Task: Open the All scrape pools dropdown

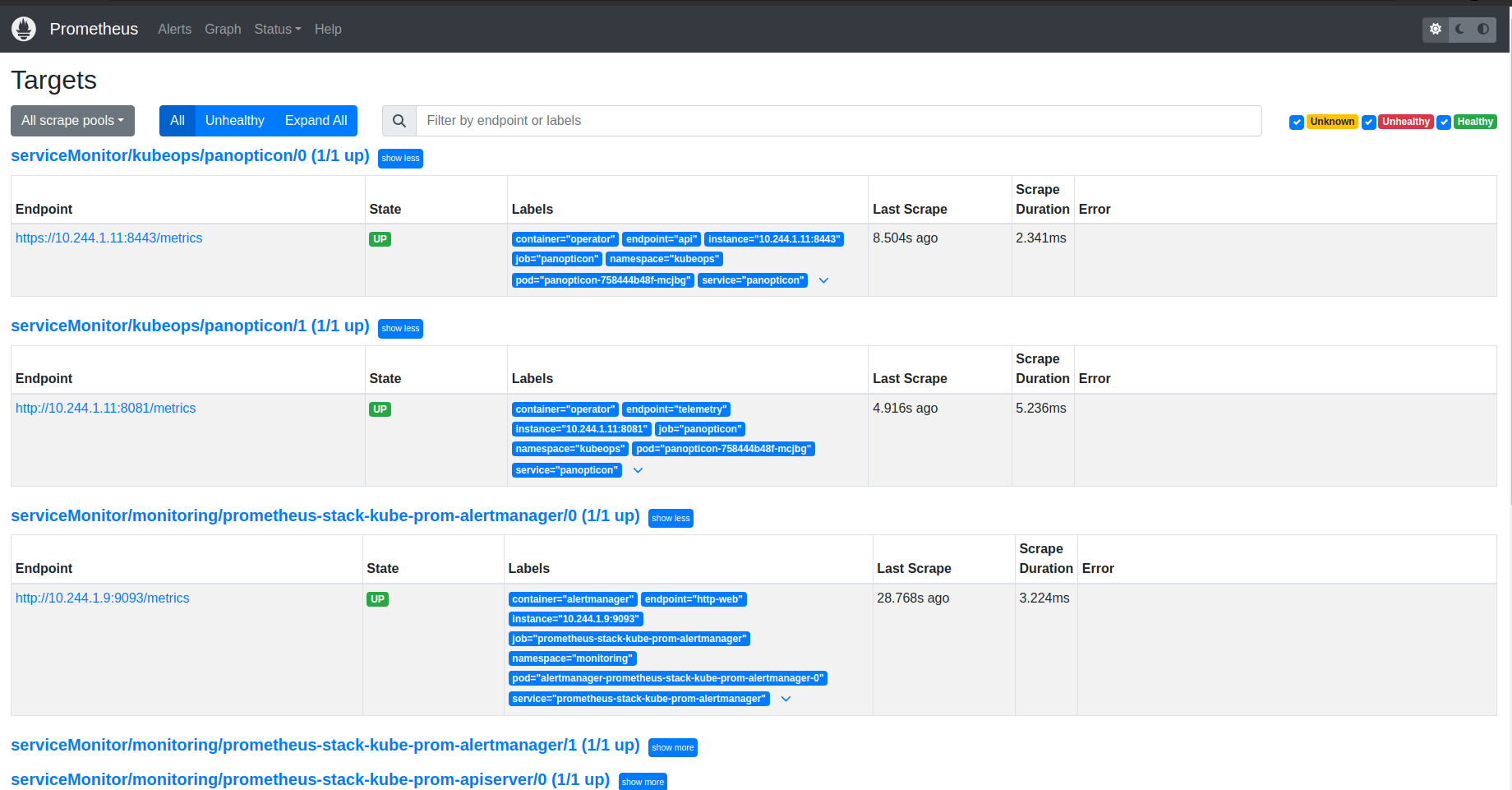Action: [x=72, y=120]
